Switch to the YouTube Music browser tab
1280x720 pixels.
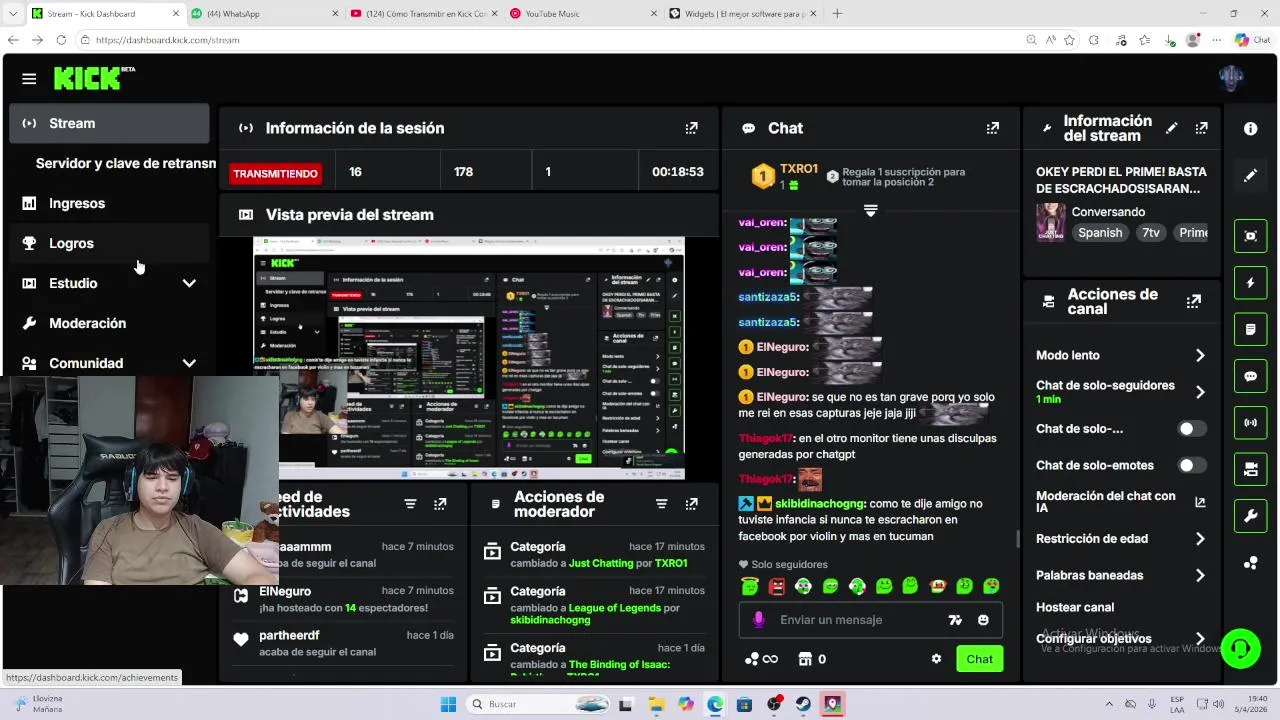coord(583,13)
